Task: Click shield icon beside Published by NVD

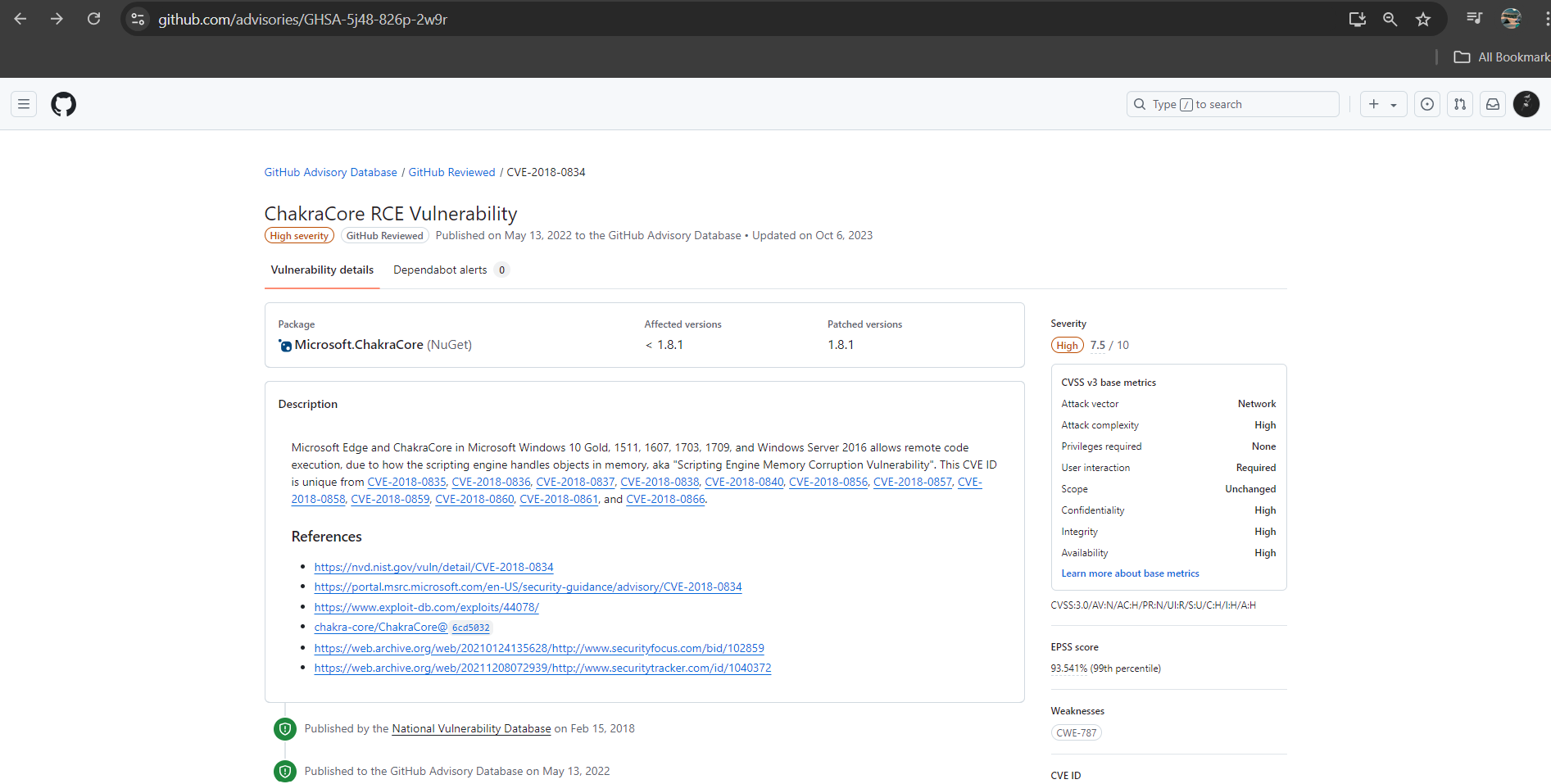Action: click(x=285, y=729)
